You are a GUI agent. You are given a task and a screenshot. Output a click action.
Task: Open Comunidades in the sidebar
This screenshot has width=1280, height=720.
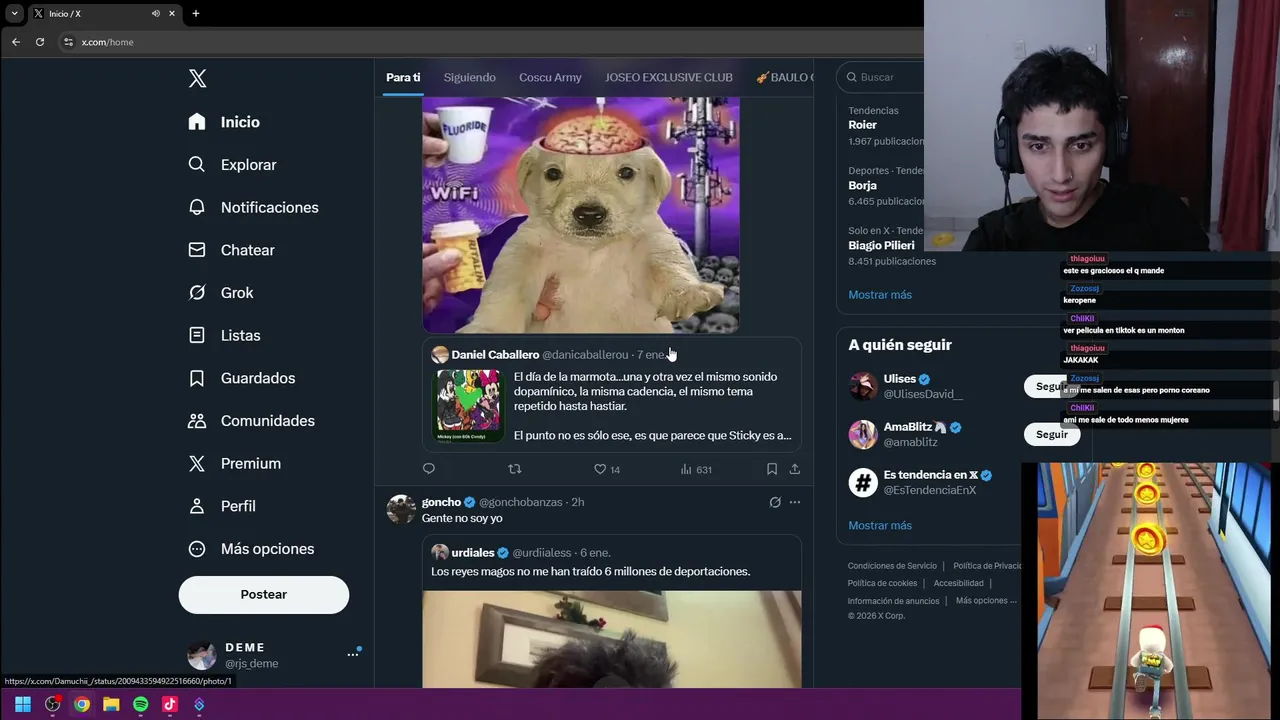coord(252,421)
